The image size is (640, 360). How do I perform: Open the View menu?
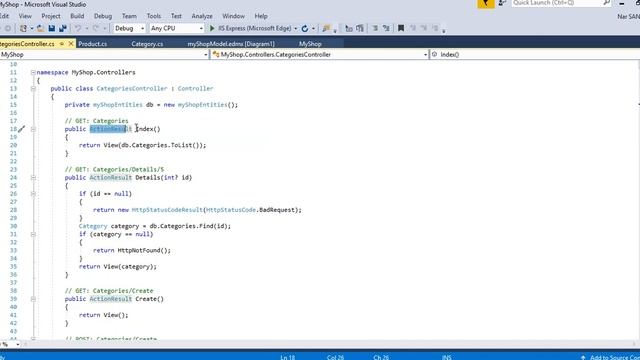pyautogui.click(x=25, y=16)
